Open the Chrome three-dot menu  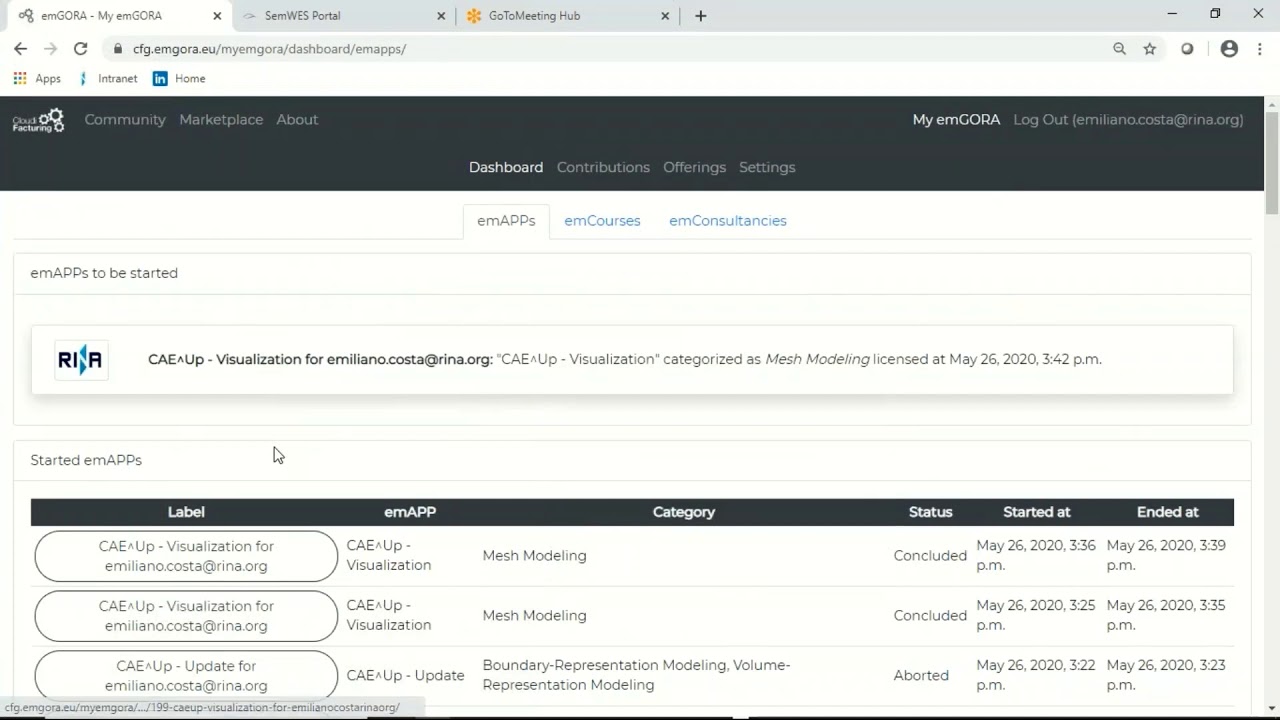[x=1260, y=48]
